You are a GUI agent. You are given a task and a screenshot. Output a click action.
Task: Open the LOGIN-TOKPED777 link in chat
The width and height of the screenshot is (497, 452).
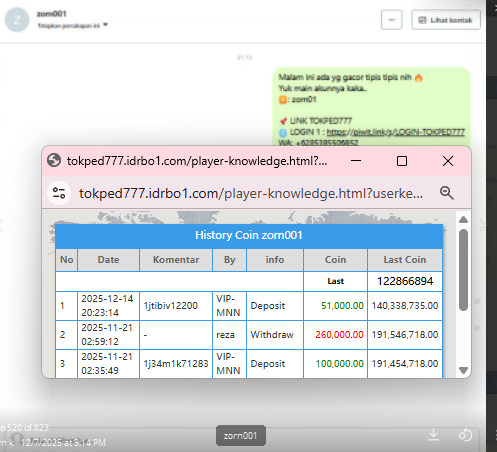395,132
